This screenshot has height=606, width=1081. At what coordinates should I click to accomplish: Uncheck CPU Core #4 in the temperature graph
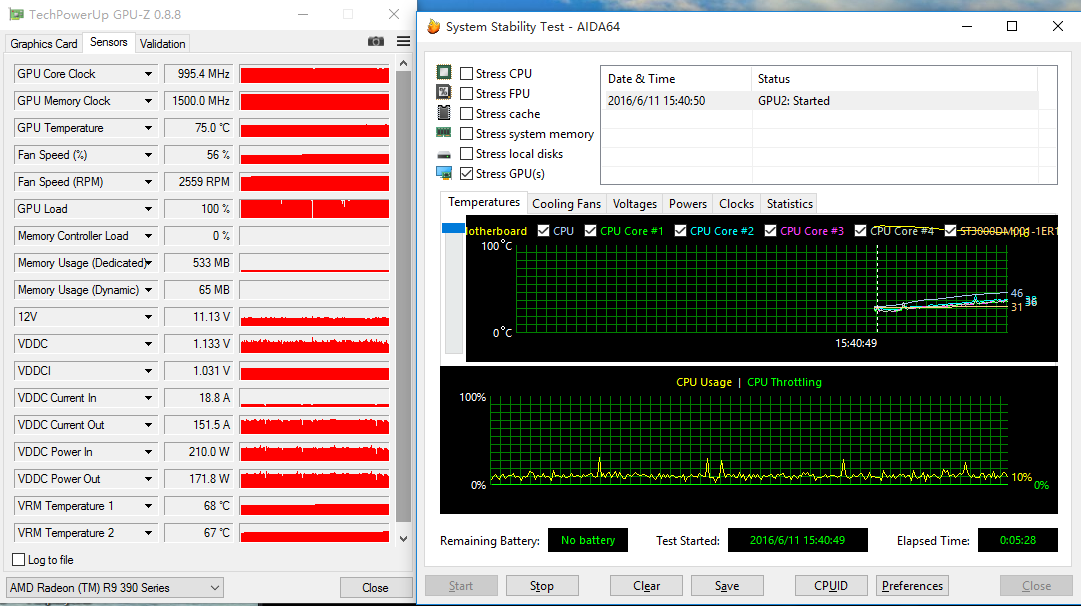(x=860, y=230)
